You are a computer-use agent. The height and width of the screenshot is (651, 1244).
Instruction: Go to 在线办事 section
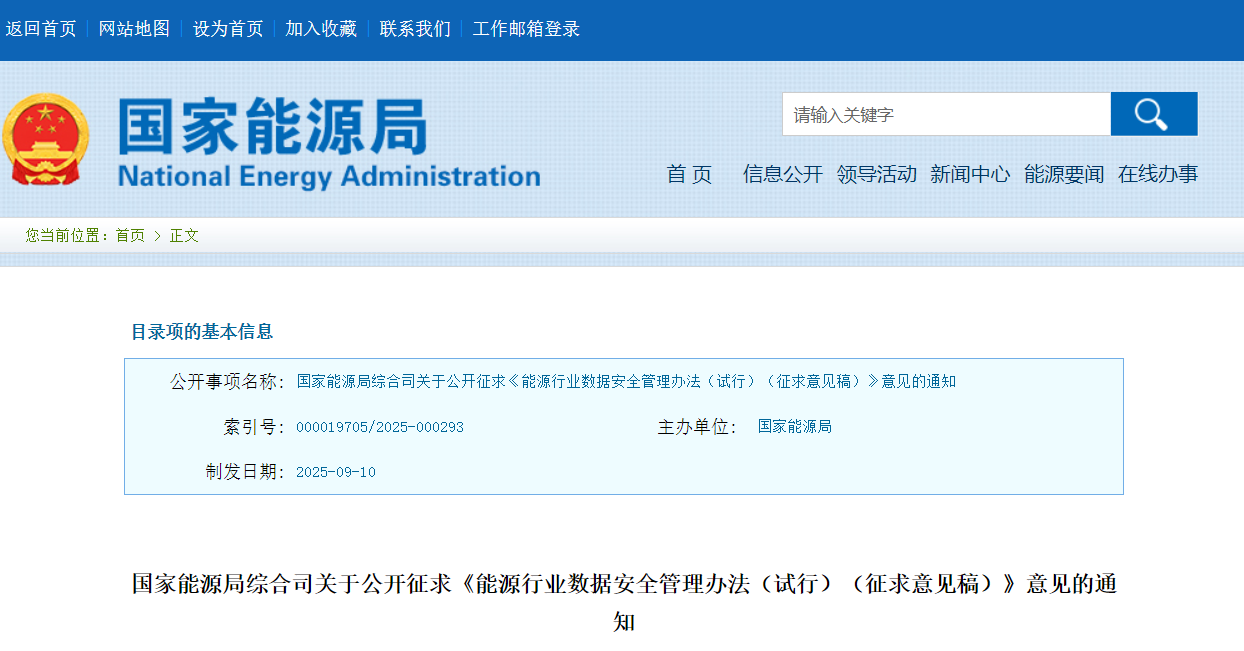click(x=1157, y=174)
